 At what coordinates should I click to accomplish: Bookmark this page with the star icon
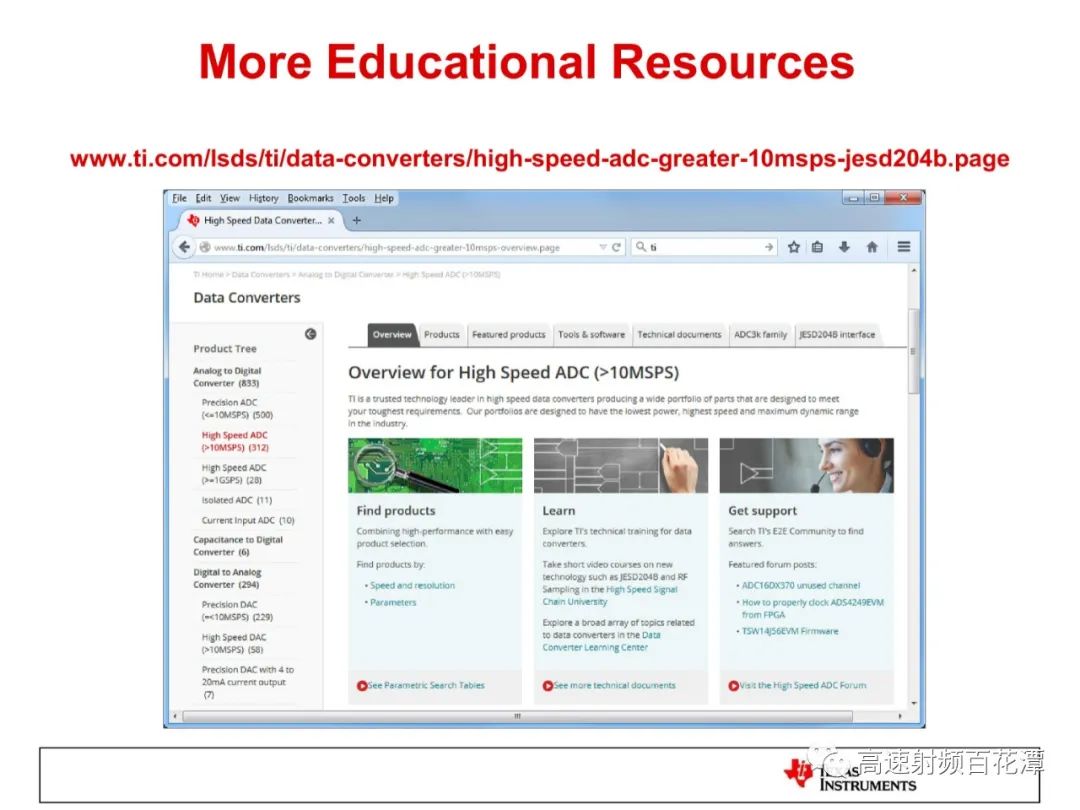[793, 247]
